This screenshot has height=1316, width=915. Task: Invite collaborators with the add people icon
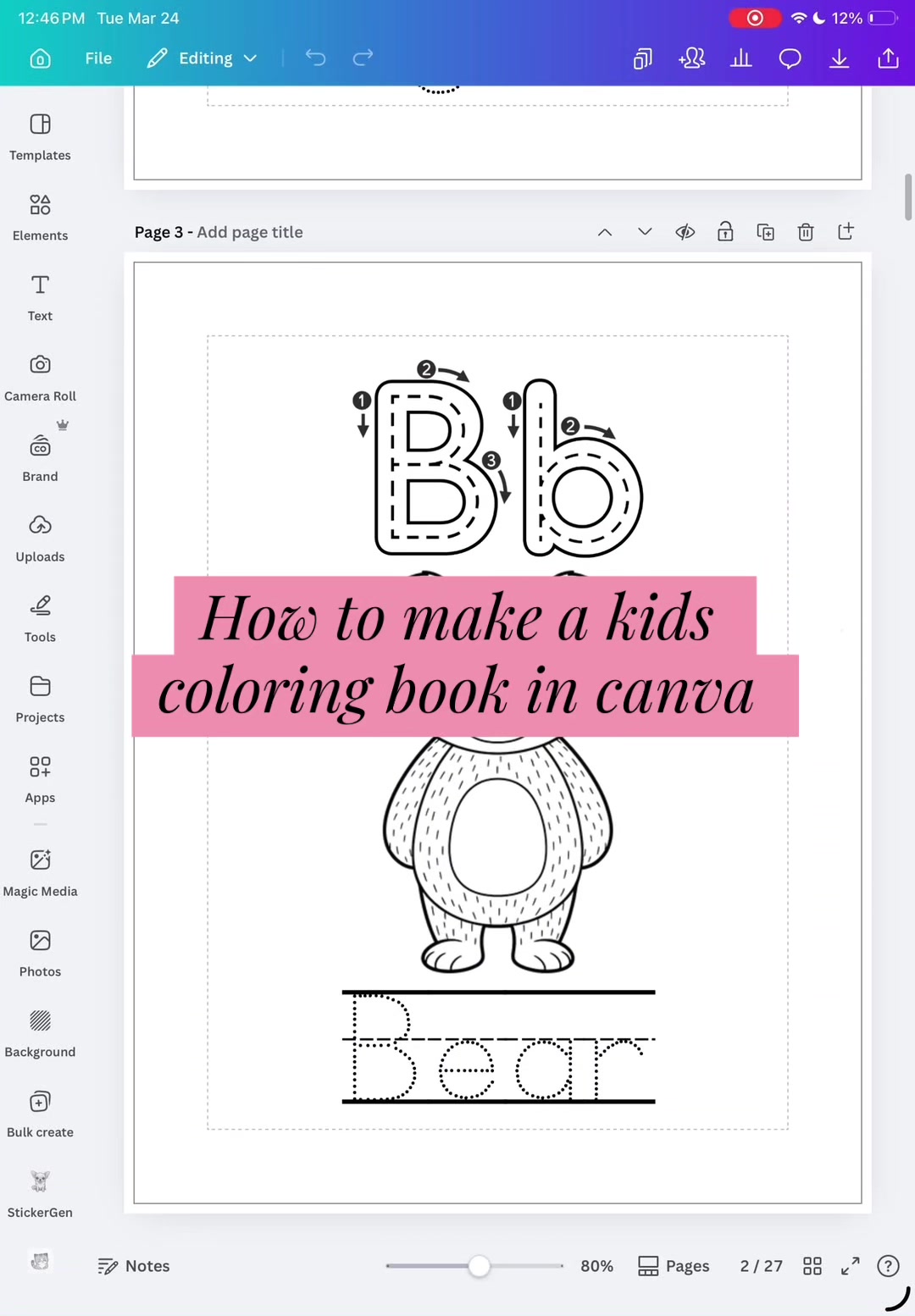(692, 58)
